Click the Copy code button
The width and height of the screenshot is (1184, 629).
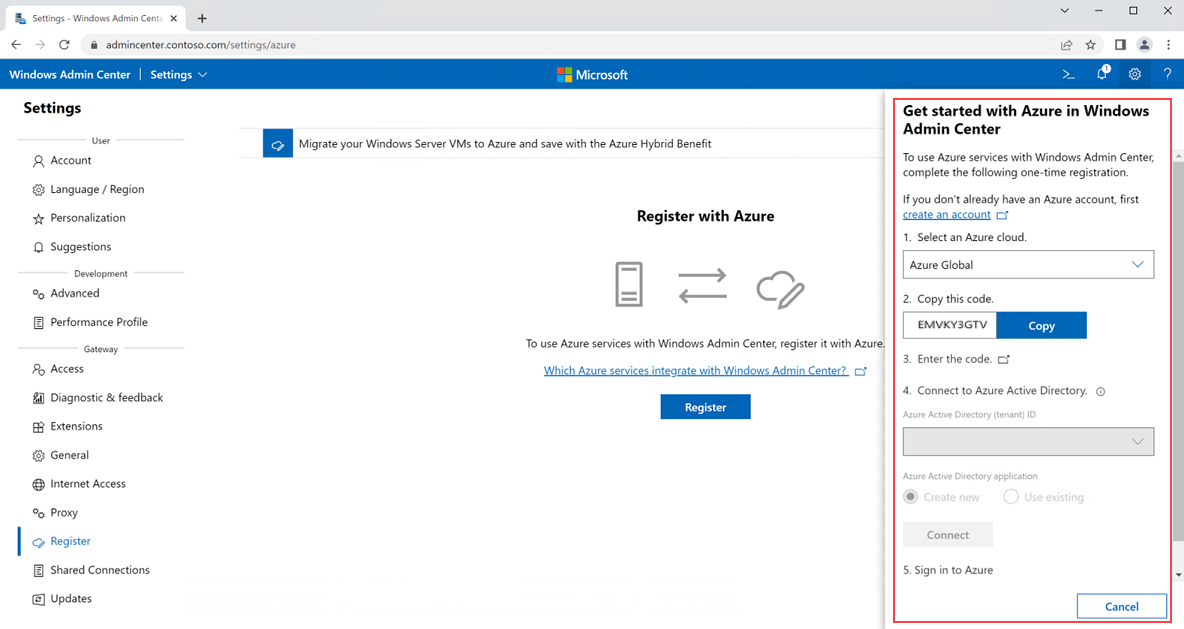1041,325
